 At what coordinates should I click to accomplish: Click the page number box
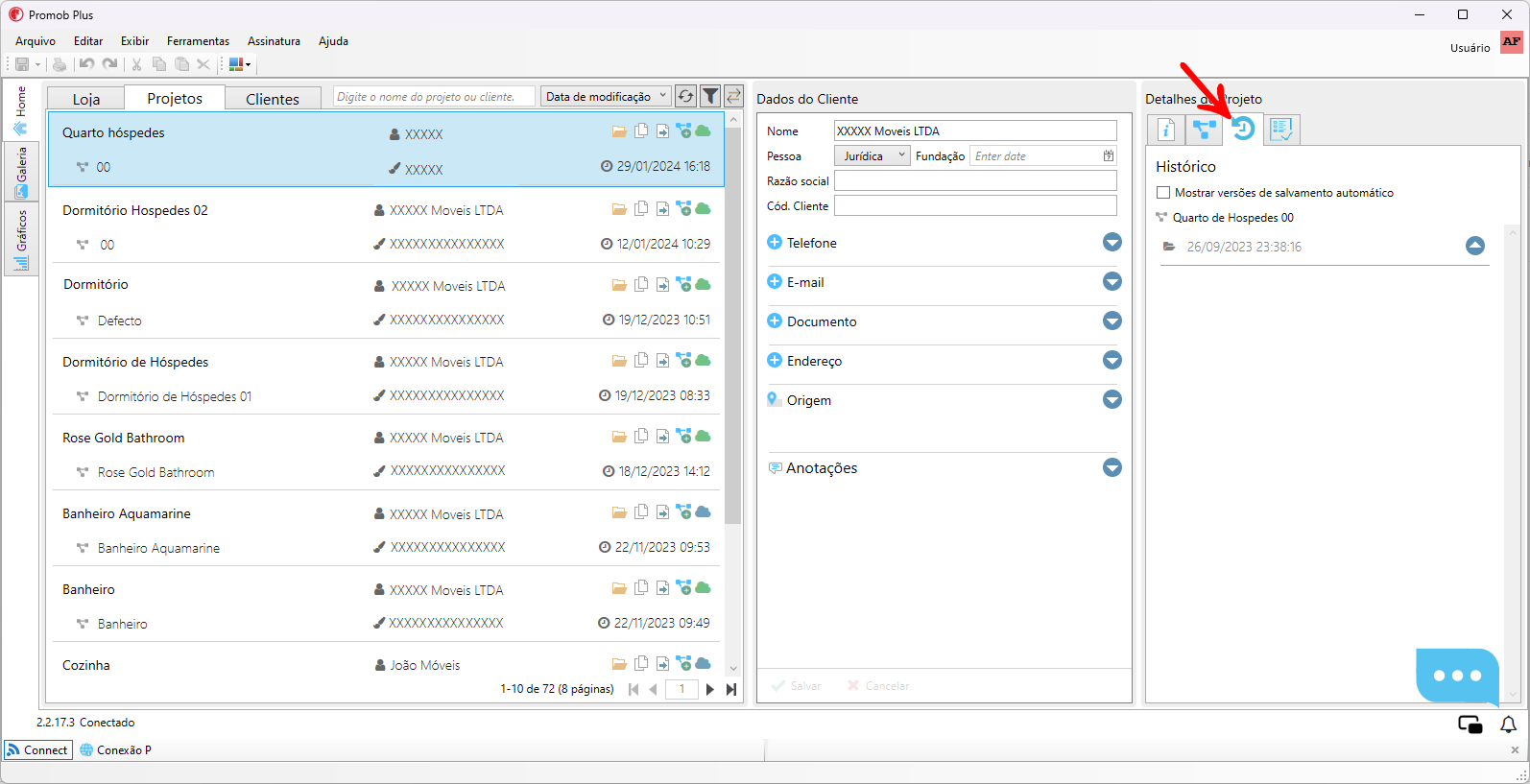point(681,689)
